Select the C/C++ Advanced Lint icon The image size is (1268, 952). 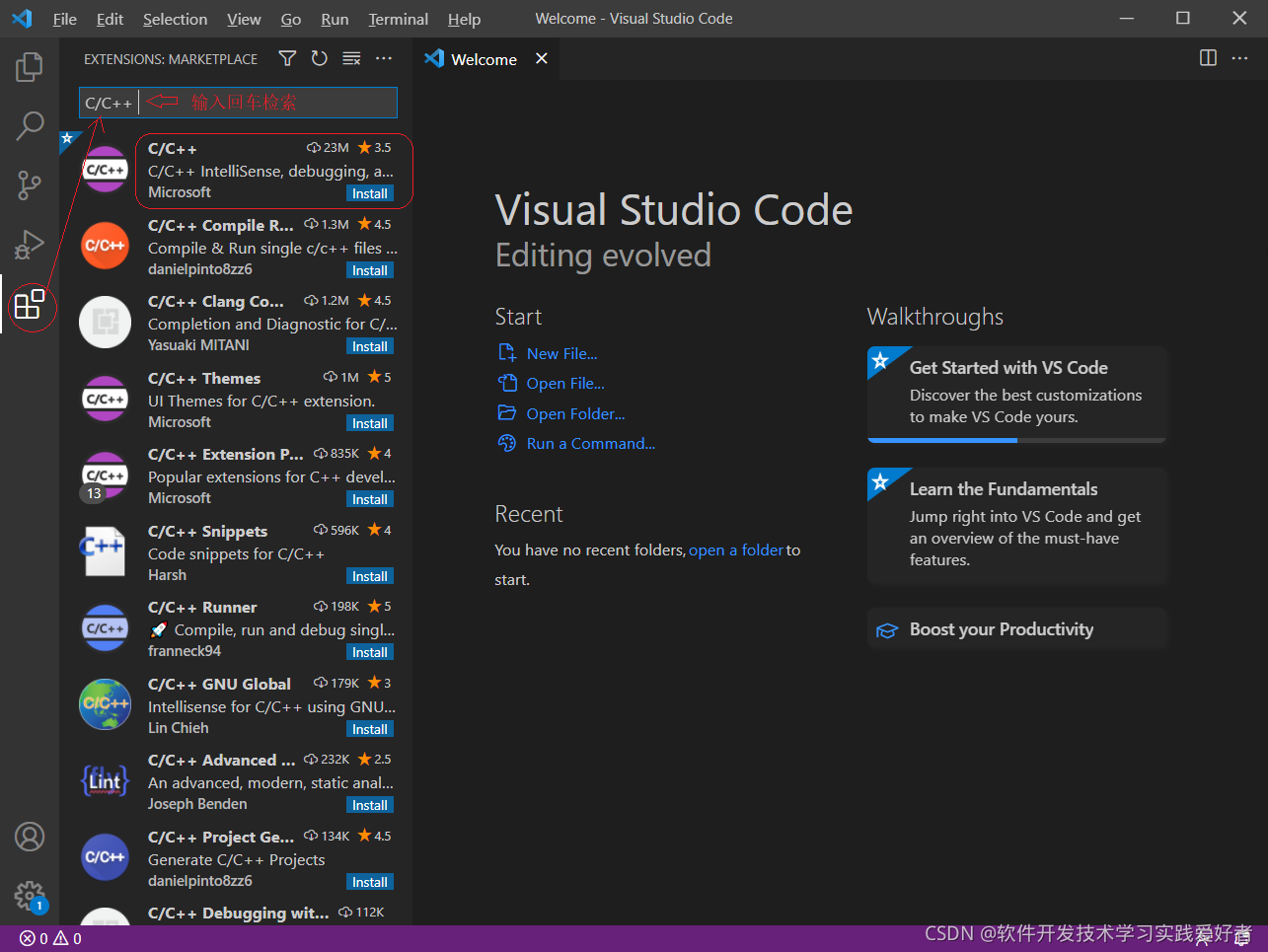(105, 781)
